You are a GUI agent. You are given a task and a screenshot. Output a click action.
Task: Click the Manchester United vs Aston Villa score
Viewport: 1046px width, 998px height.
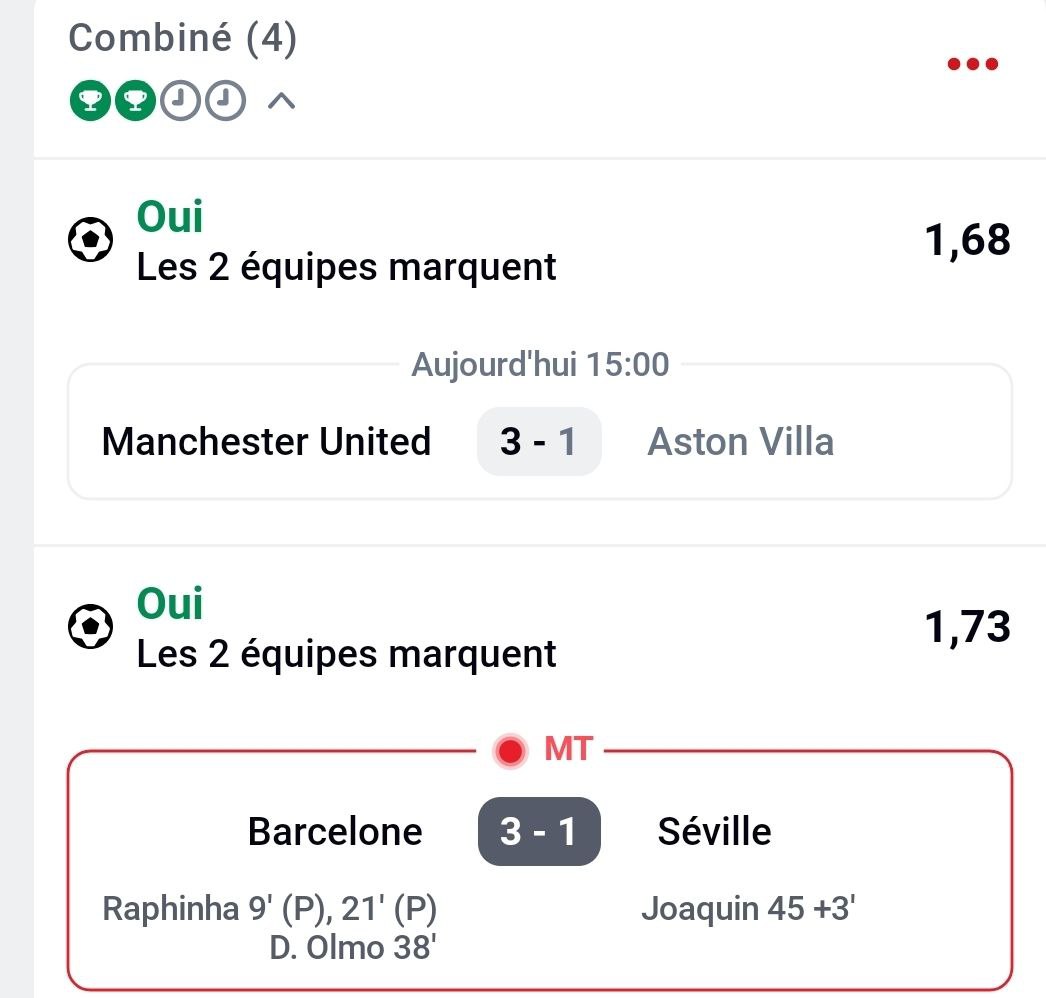coord(538,441)
